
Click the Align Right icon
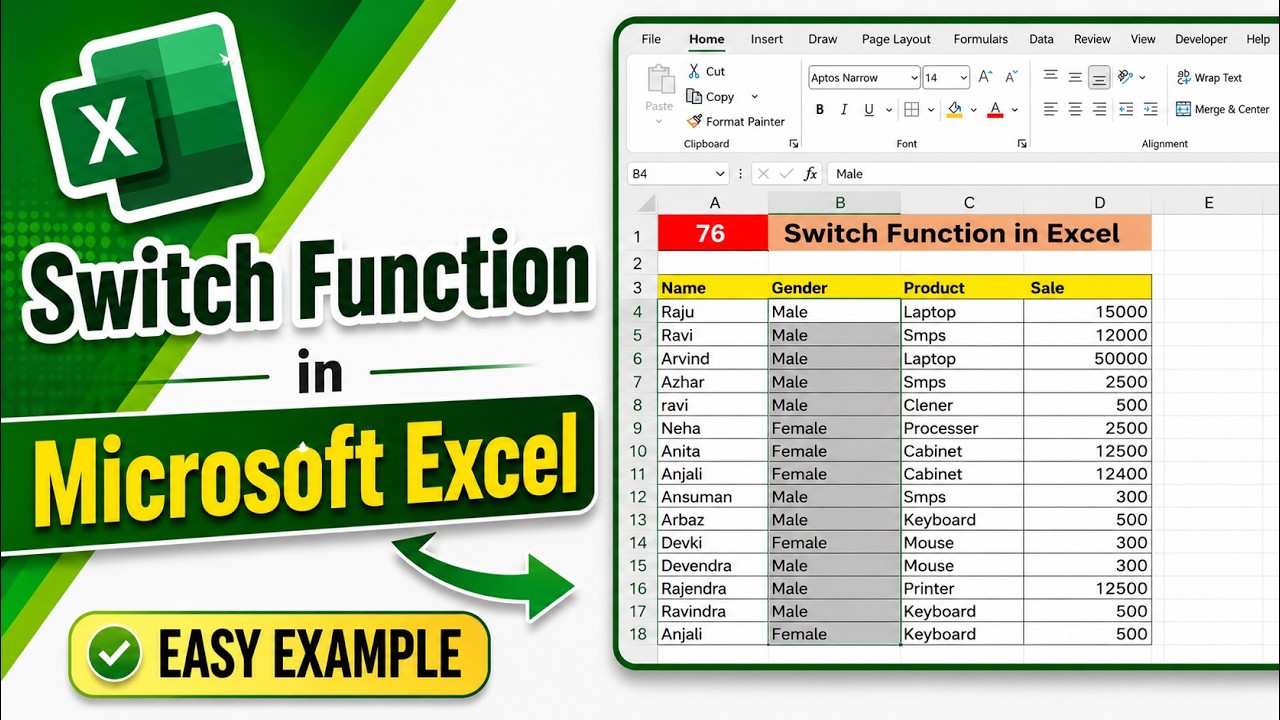[x=1100, y=109]
